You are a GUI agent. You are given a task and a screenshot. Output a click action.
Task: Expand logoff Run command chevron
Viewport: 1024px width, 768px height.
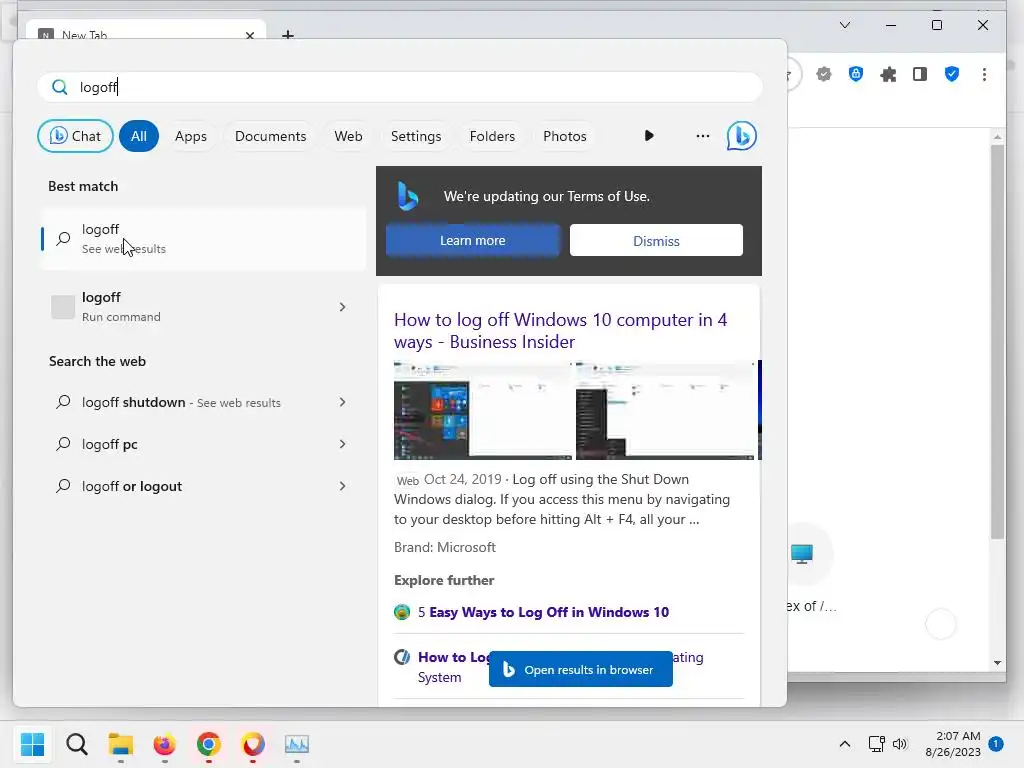(x=342, y=307)
